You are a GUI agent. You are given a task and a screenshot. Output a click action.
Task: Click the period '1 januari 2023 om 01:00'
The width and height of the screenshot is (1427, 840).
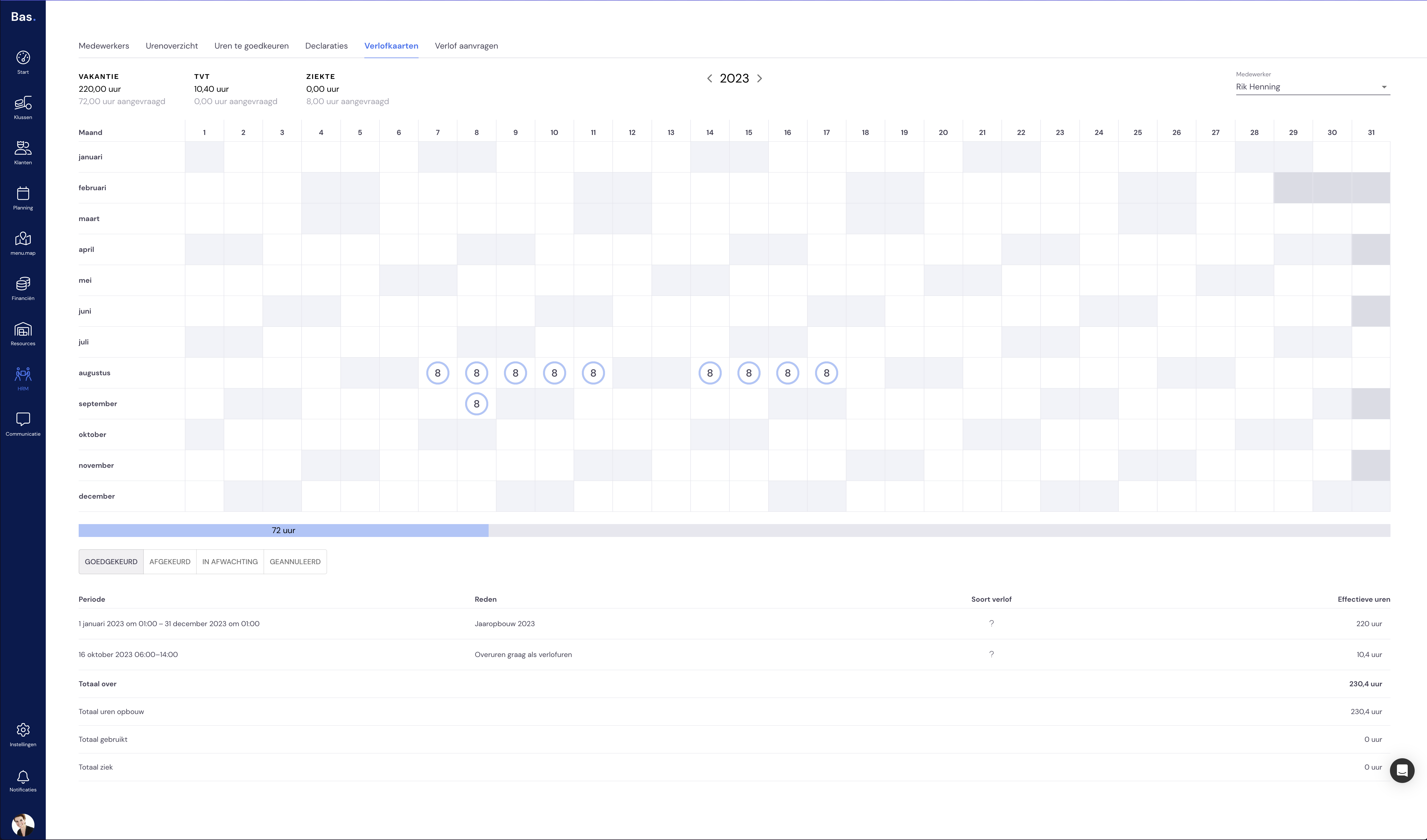[x=118, y=624]
